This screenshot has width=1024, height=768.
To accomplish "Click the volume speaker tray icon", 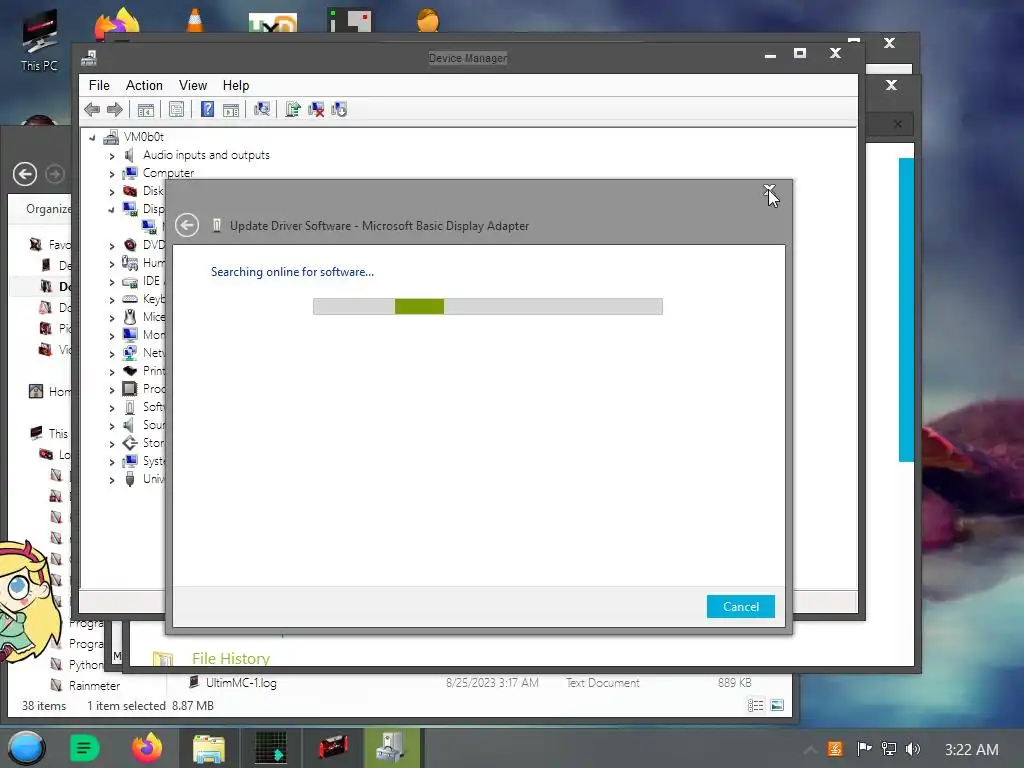I will click(x=913, y=749).
